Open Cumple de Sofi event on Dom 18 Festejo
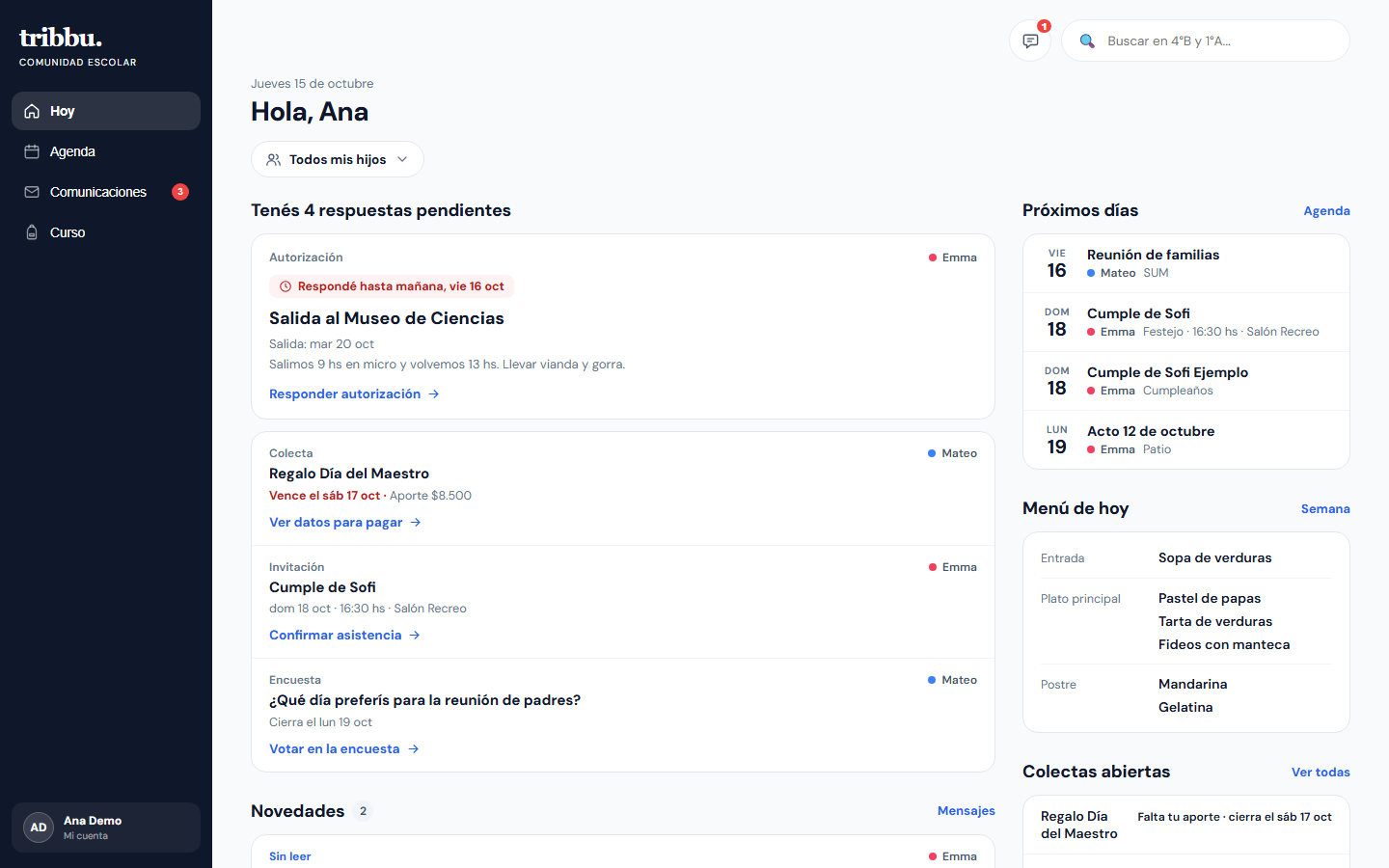The height and width of the screenshot is (868, 1389). coord(1186,322)
